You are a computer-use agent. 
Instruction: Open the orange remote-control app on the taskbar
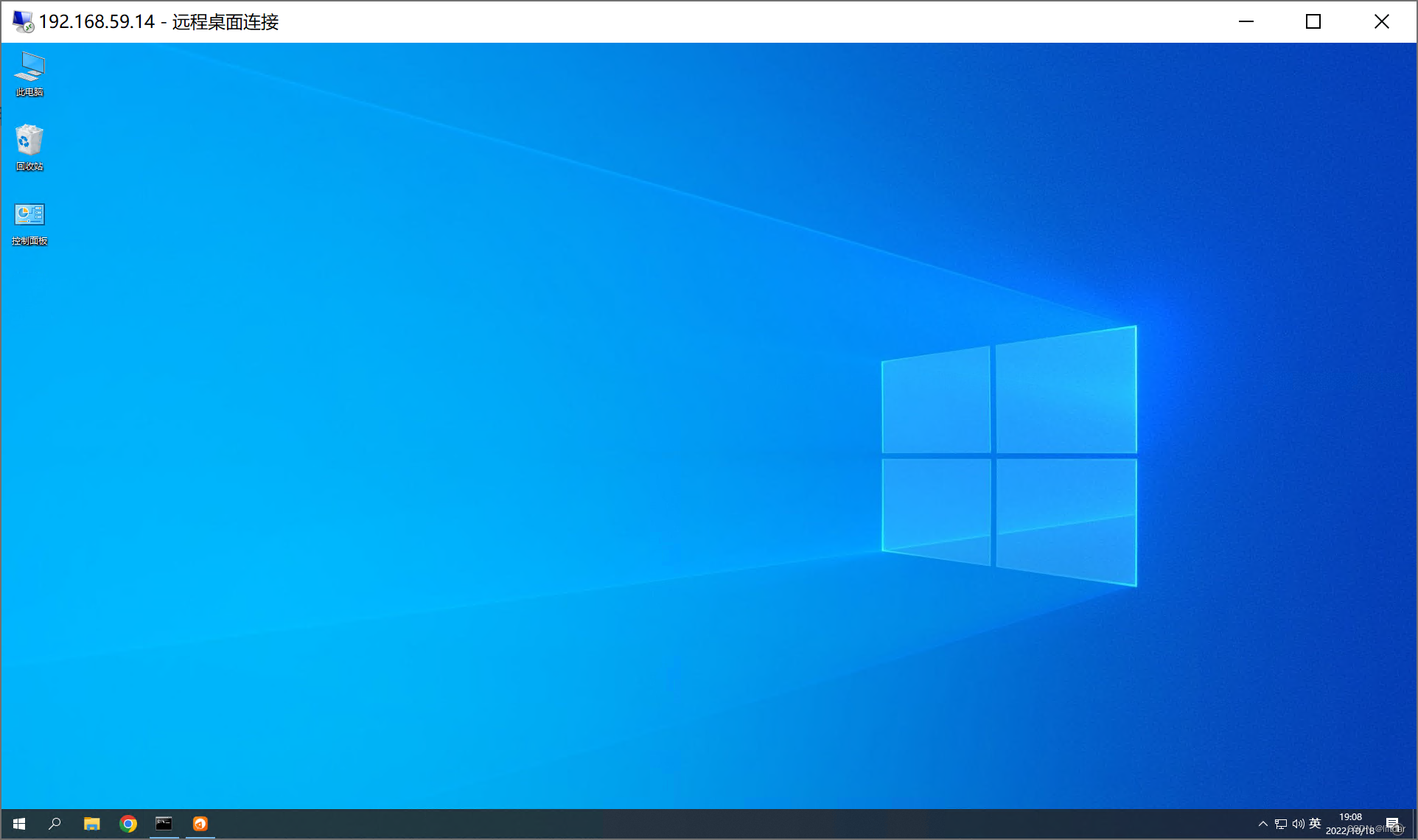pos(200,823)
